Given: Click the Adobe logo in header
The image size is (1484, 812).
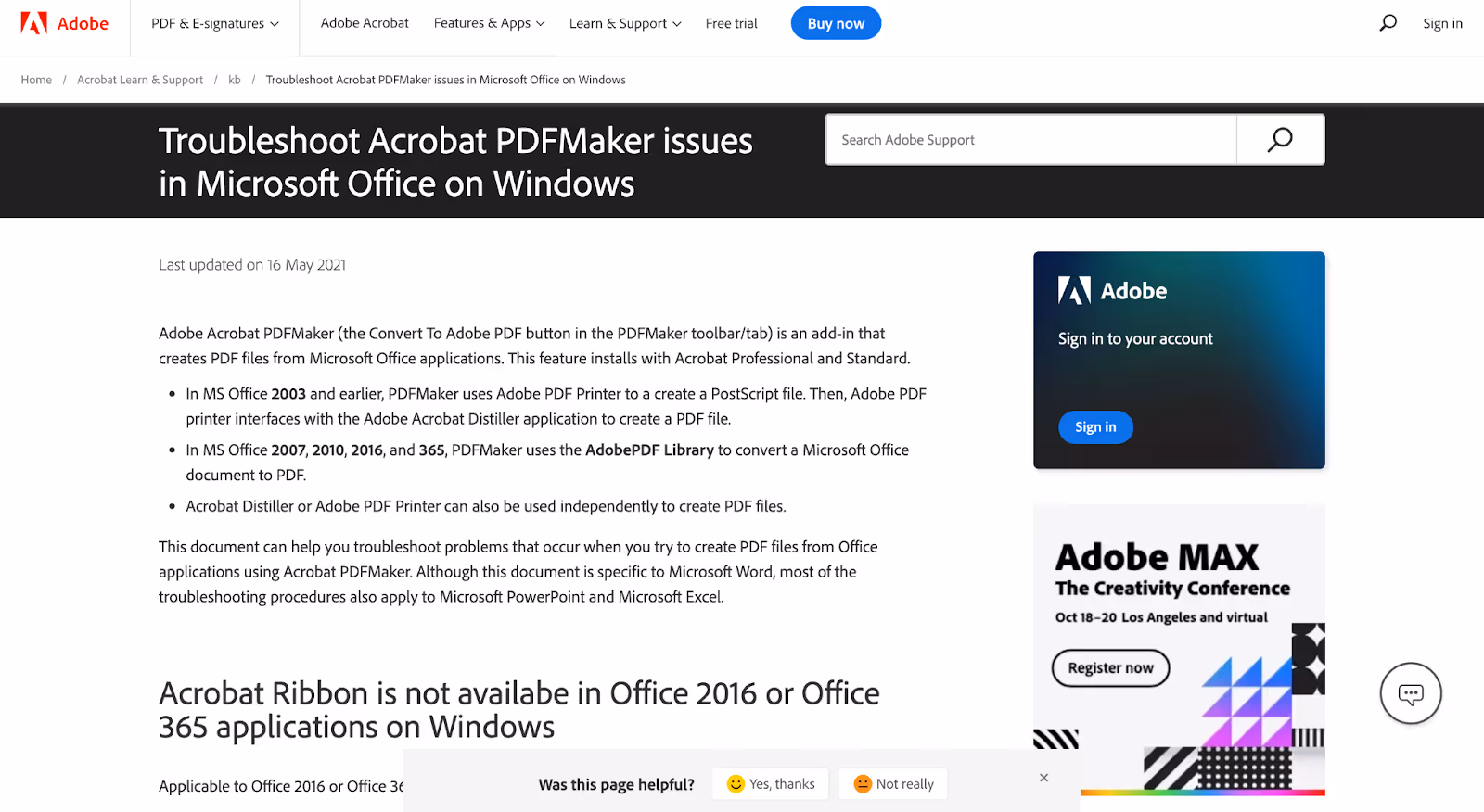Looking at the screenshot, I should pyautogui.click(x=65, y=23).
